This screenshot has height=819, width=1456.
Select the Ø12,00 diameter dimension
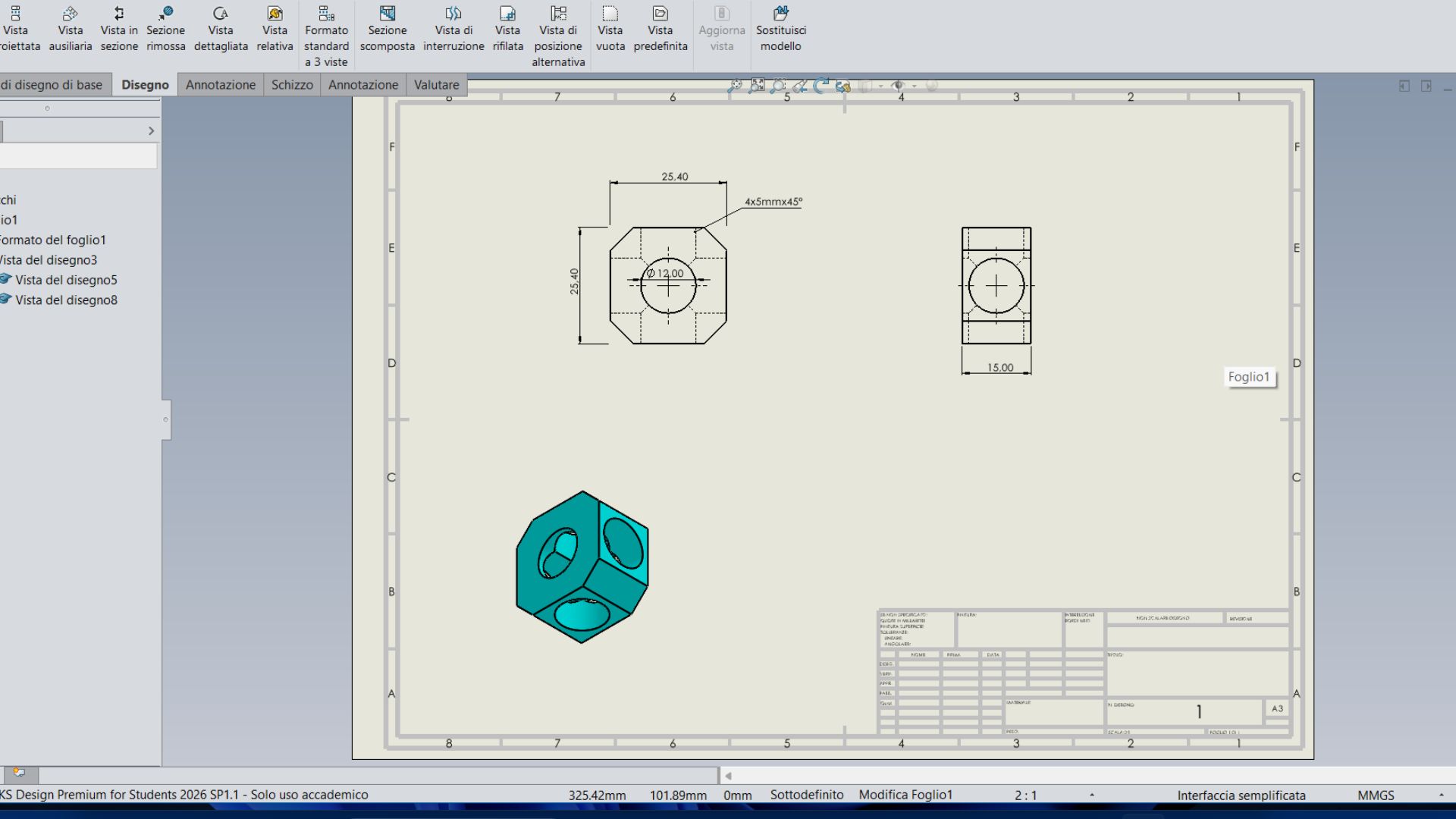(665, 273)
